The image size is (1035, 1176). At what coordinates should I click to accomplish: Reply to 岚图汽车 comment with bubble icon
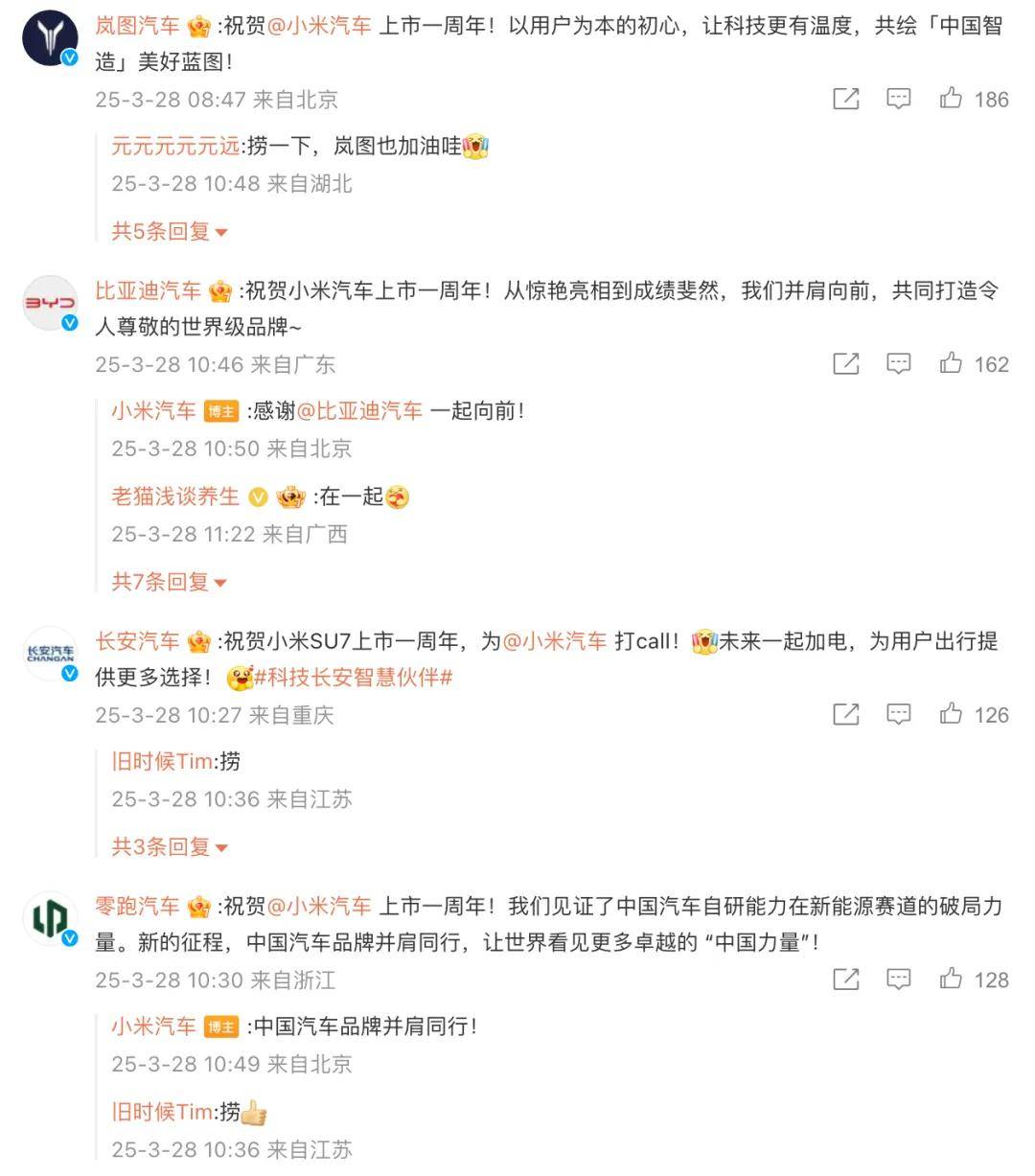pos(898,99)
